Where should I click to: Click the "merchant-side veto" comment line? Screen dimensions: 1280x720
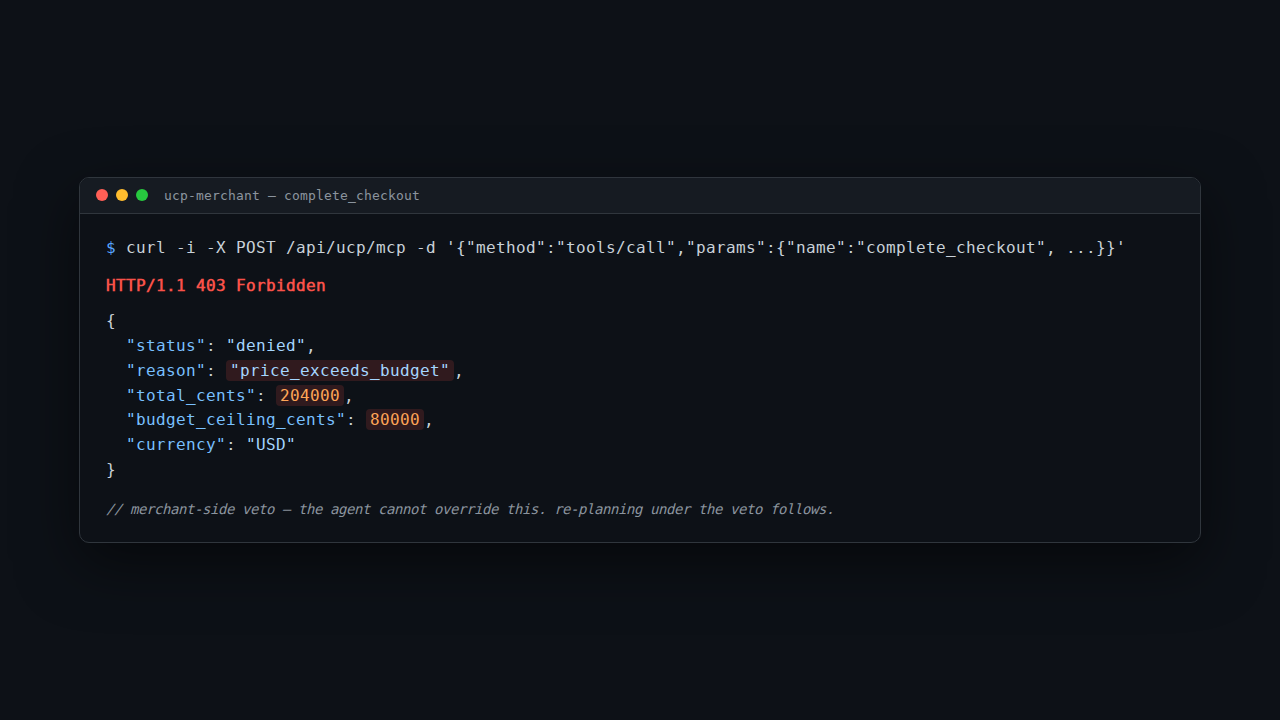(470, 510)
